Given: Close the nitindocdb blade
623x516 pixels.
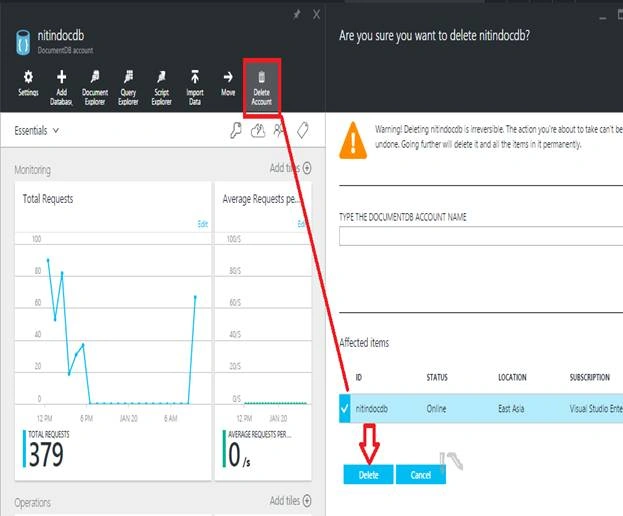Looking at the screenshot, I should (x=316, y=15).
